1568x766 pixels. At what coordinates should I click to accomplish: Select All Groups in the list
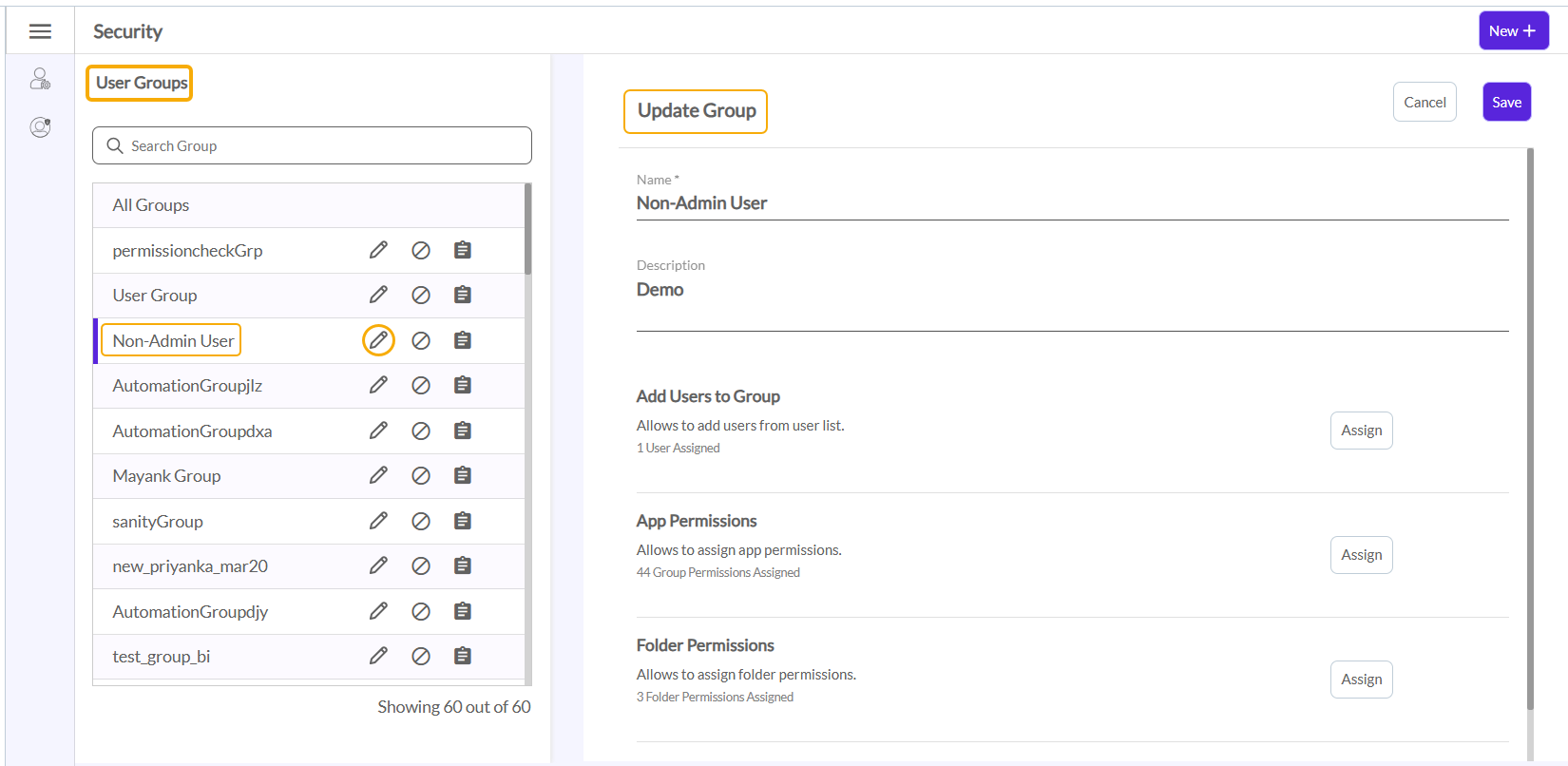tap(151, 205)
